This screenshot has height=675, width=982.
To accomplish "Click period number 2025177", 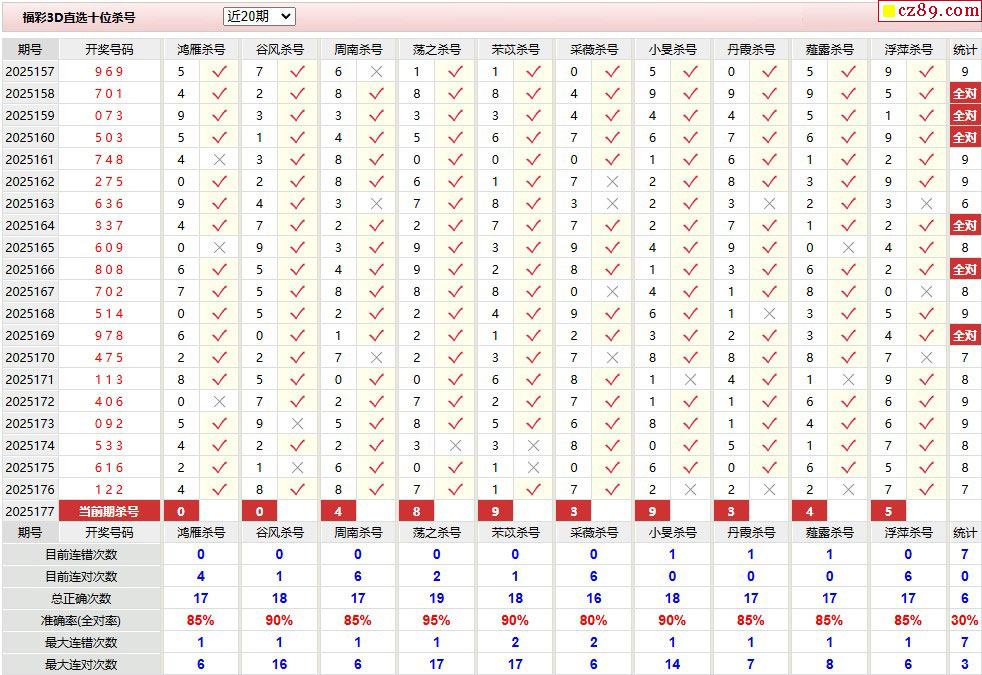I will pyautogui.click(x=29, y=512).
